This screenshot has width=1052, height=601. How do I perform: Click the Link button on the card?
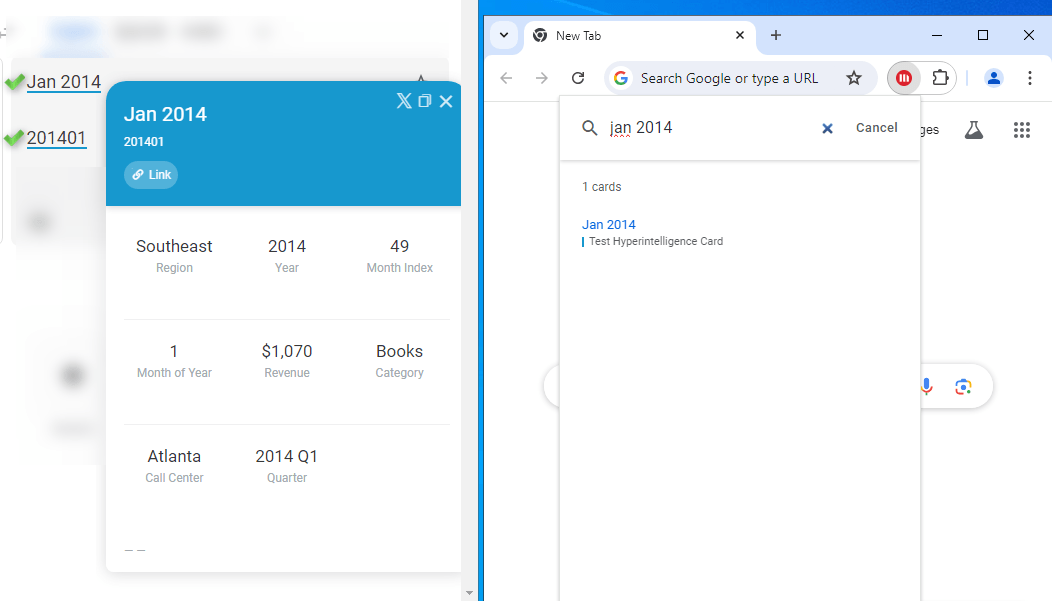tap(151, 175)
